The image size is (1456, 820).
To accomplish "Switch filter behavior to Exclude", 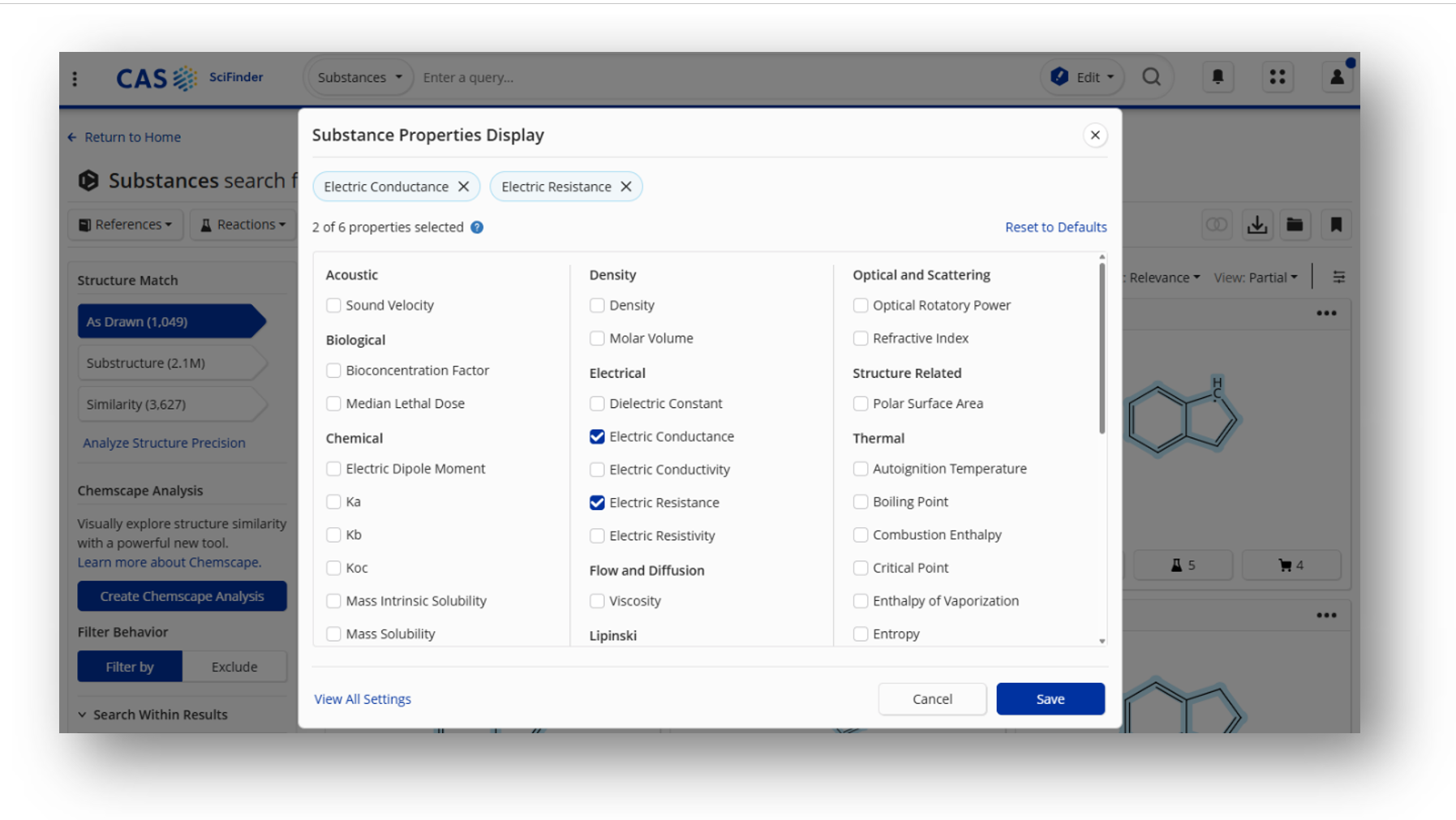I will 234,667.
